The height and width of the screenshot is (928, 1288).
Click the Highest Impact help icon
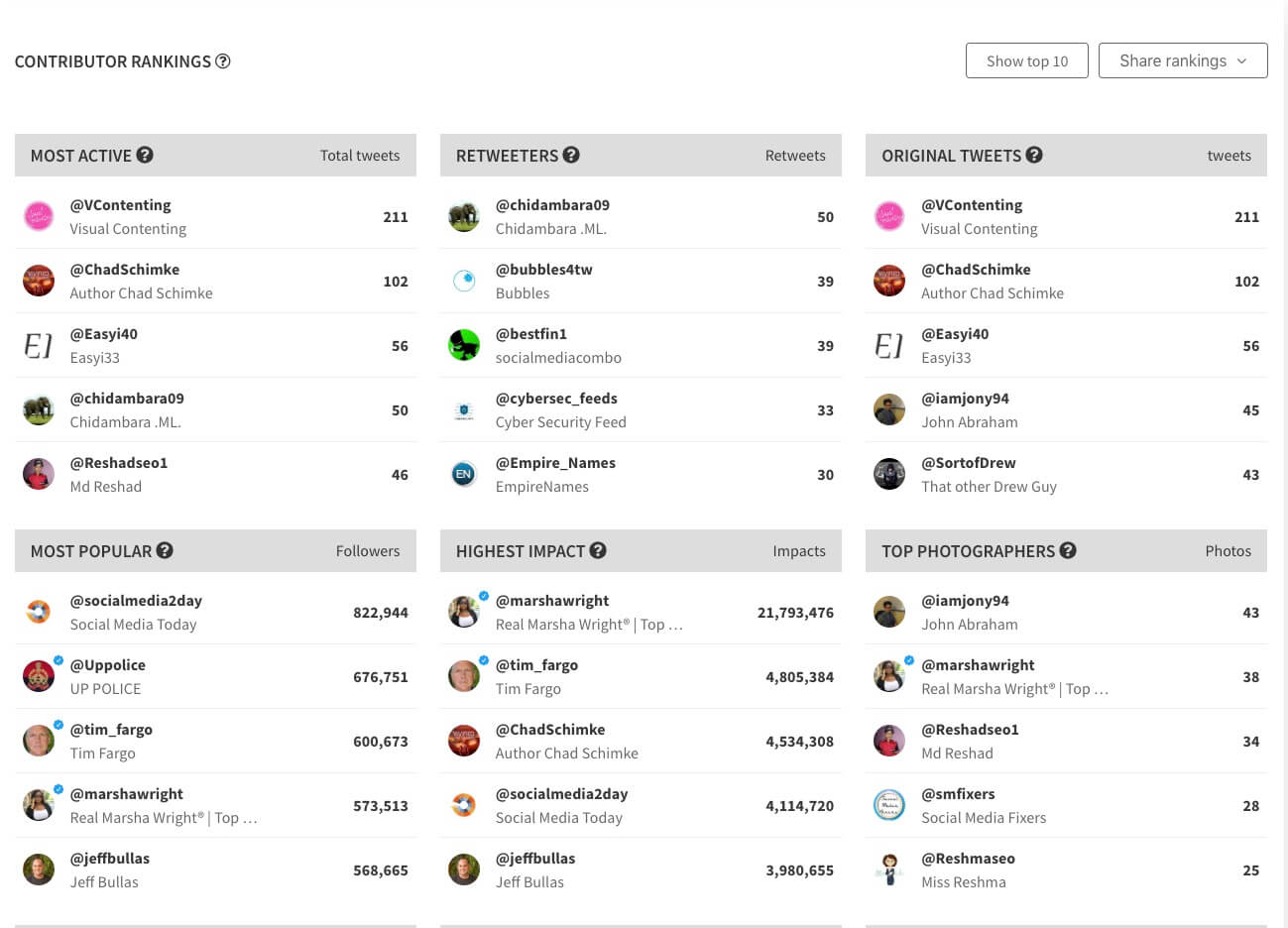pos(598,550)
